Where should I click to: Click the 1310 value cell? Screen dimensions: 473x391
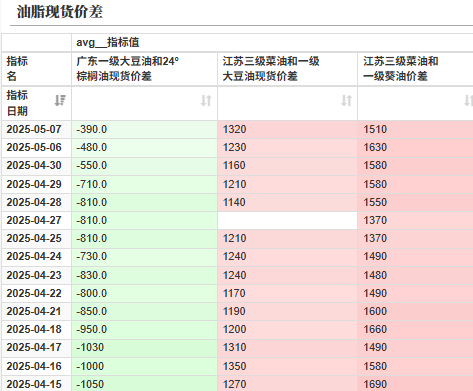(x=287, y=347)
